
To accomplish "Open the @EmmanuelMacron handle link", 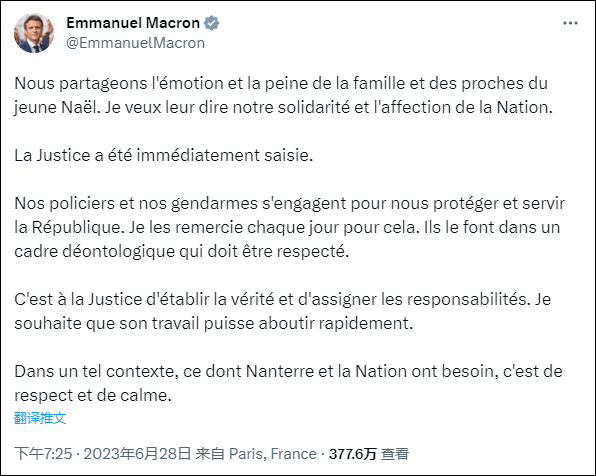I will tap(135, 43).
